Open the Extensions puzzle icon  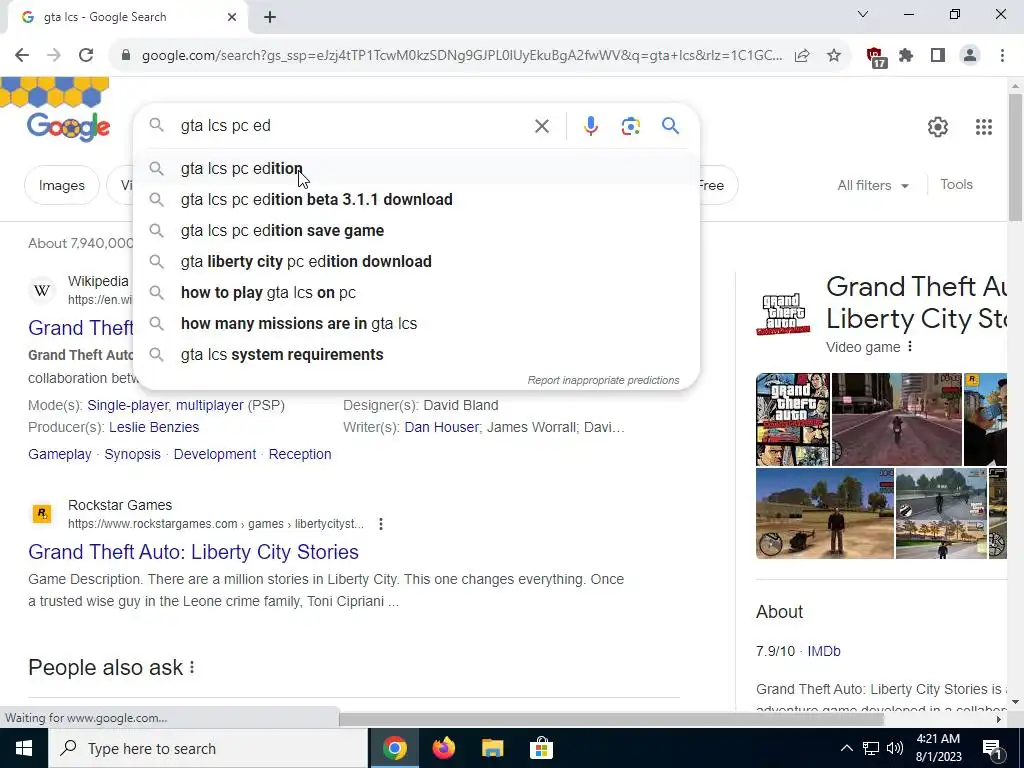[x=906, y=56]
